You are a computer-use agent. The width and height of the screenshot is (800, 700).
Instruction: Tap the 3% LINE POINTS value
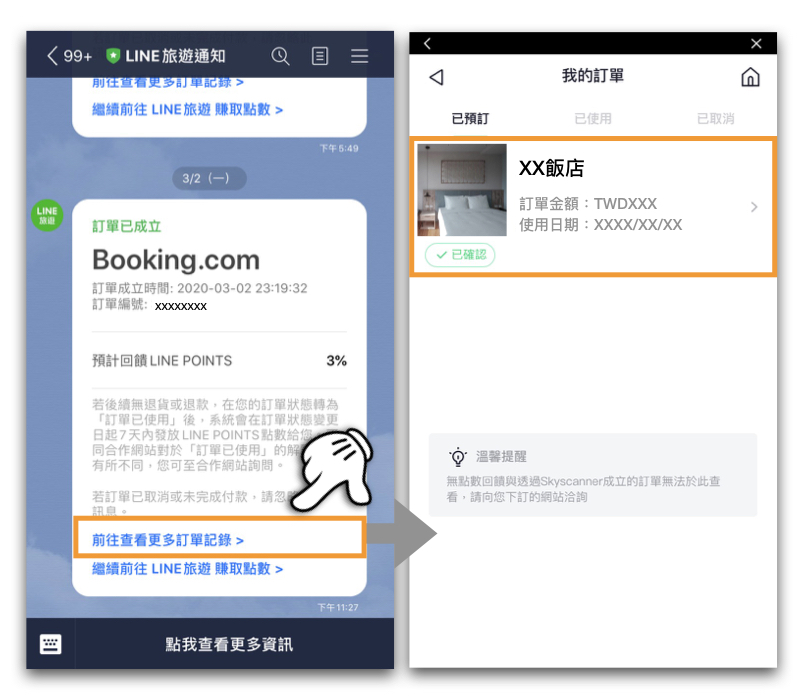(337, 361)
